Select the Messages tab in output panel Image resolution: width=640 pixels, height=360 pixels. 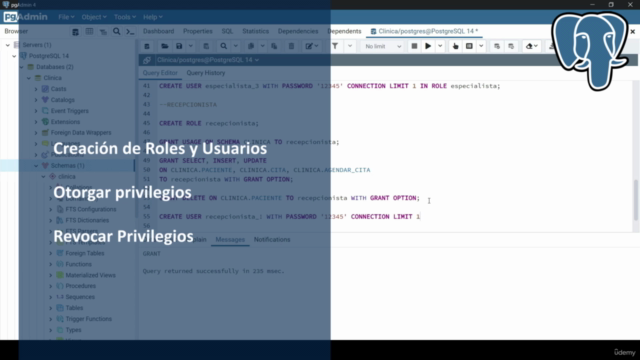pos(230,240)
